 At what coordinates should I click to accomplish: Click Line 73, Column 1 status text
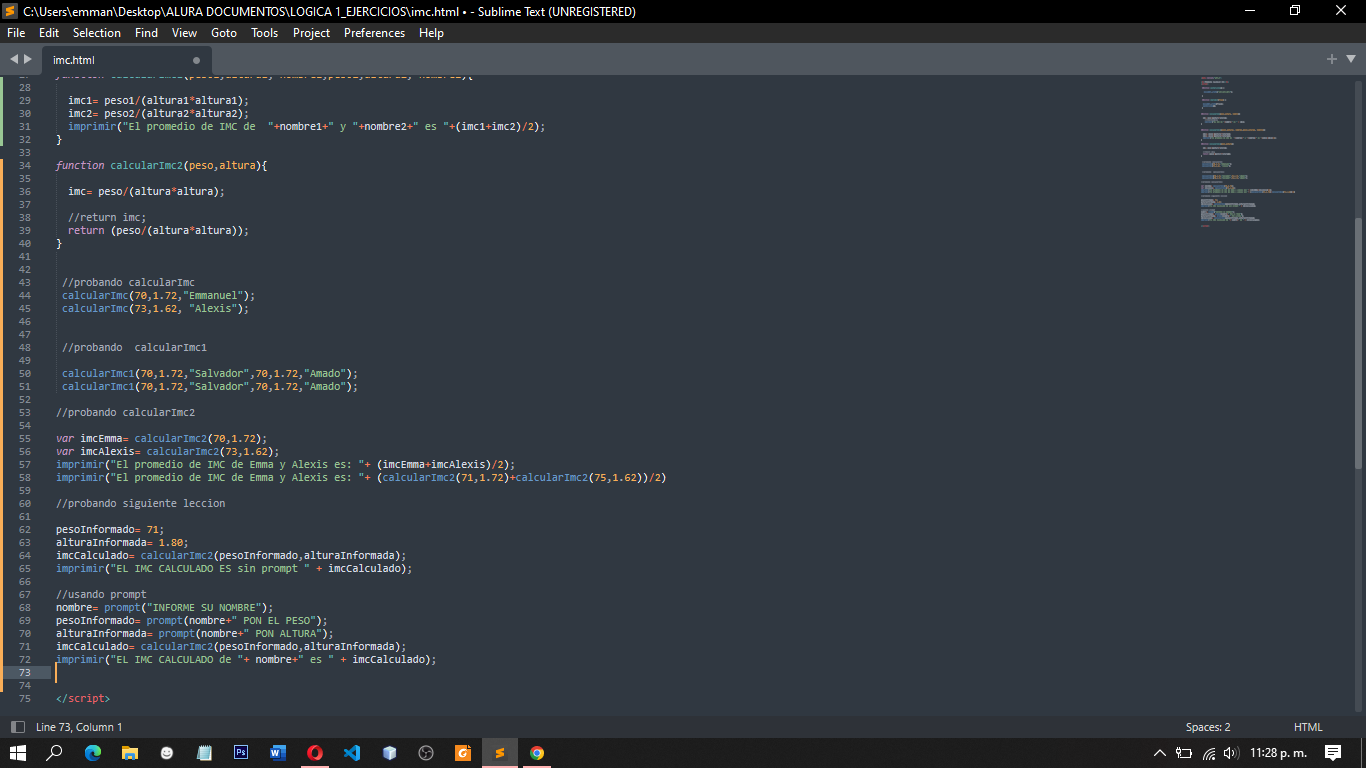79,727
